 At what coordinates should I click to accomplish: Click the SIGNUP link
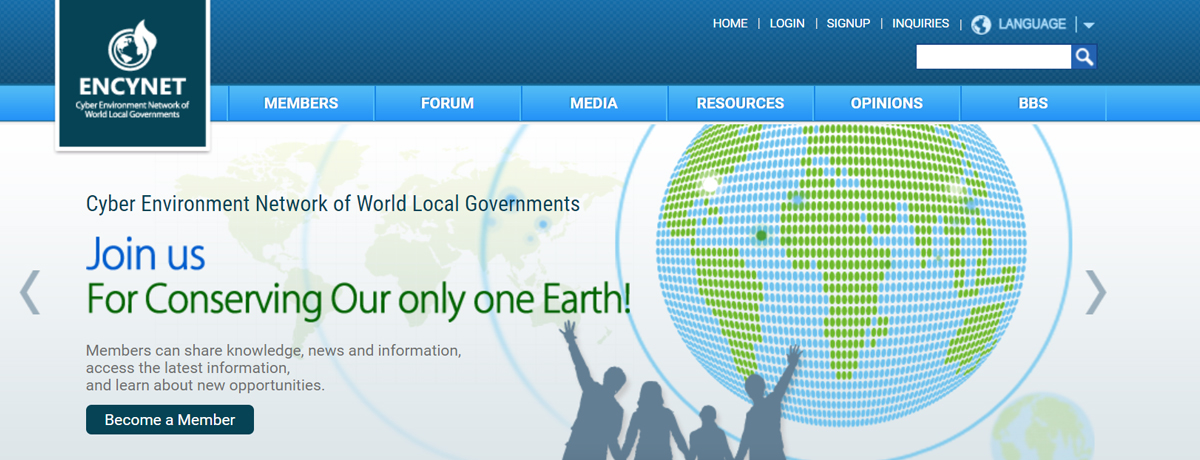tap(848, 24)
